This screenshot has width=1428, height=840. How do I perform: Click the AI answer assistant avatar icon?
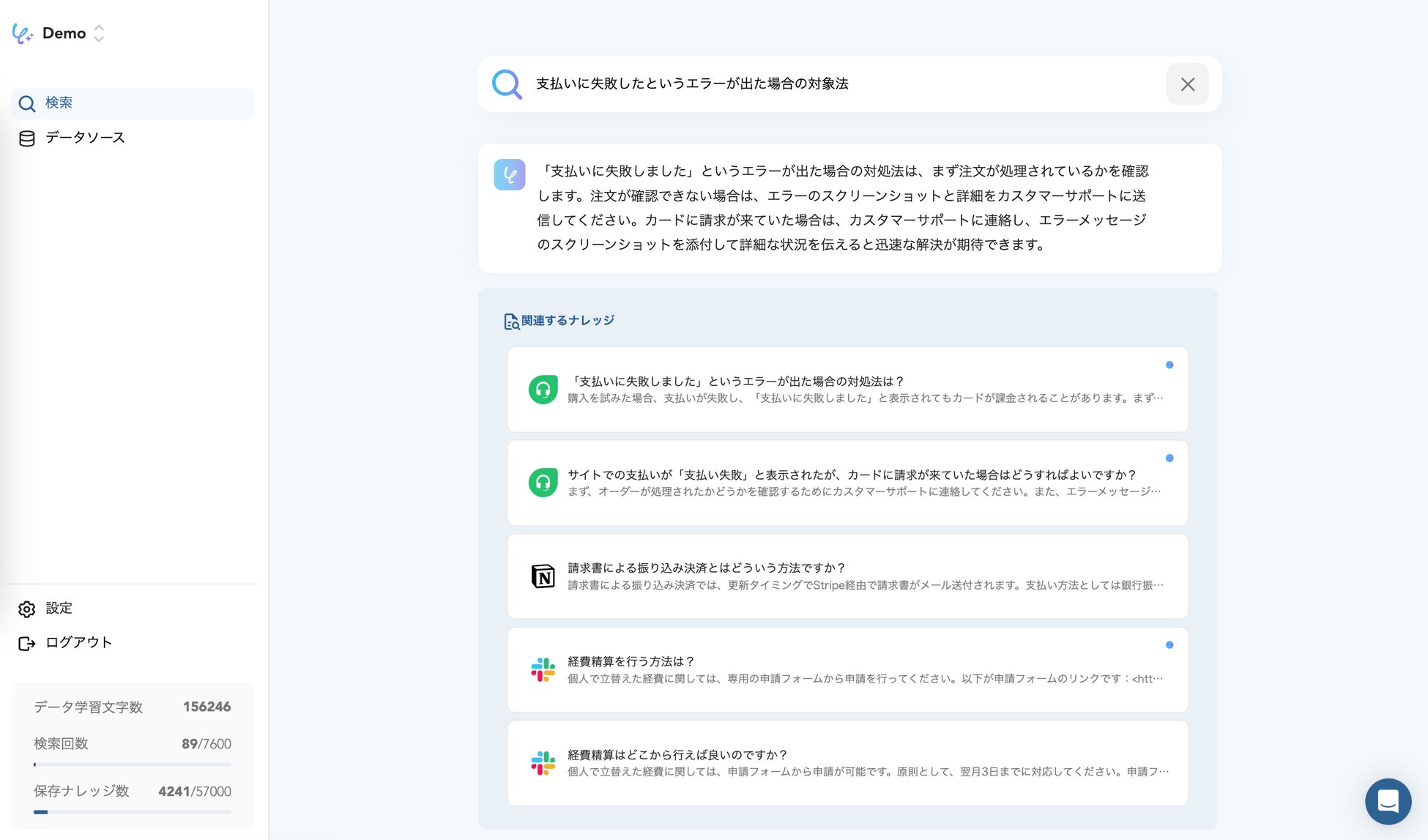coord(510,175)
